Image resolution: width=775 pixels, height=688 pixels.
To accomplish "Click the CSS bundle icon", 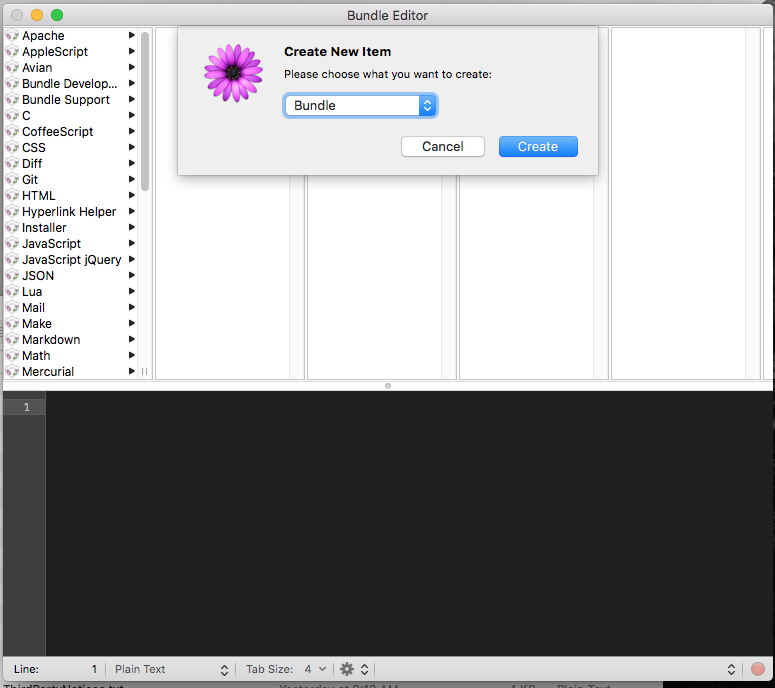I will pos(12,147).
